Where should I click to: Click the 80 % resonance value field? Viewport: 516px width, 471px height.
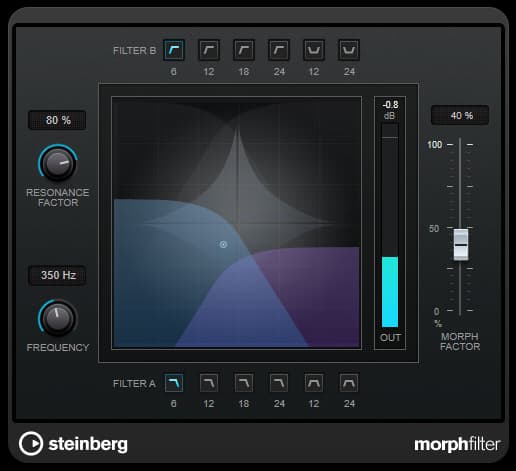click(57, 120)
